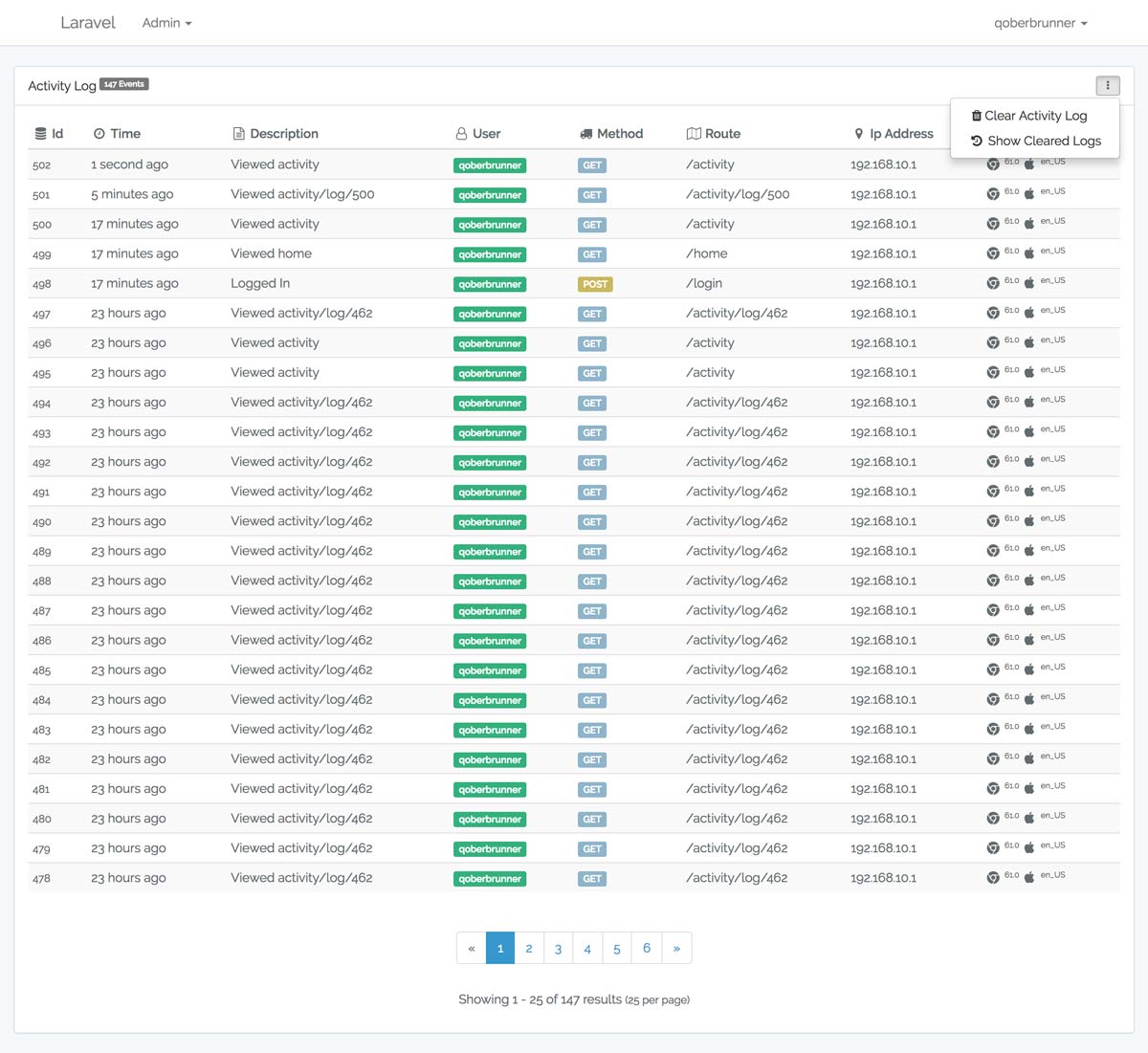Click the pin icon in Ip Address header

[859, 134]
